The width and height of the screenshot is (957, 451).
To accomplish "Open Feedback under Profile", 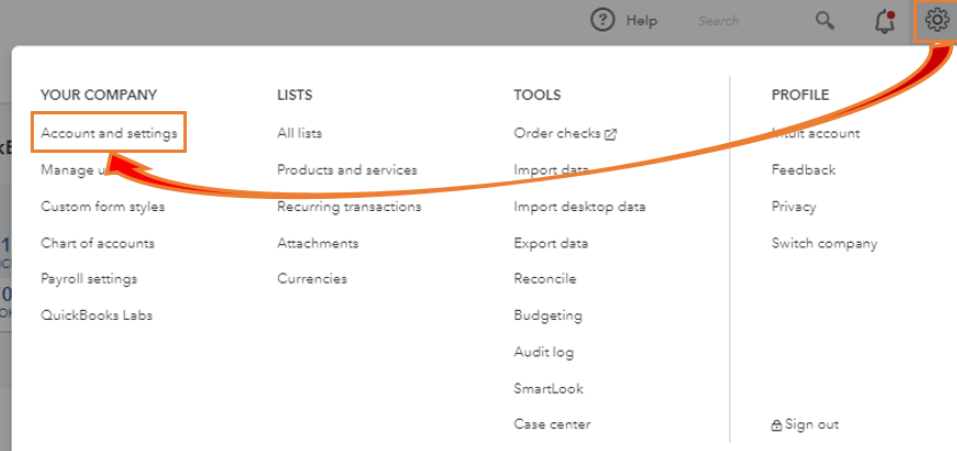I will (803, 170).
